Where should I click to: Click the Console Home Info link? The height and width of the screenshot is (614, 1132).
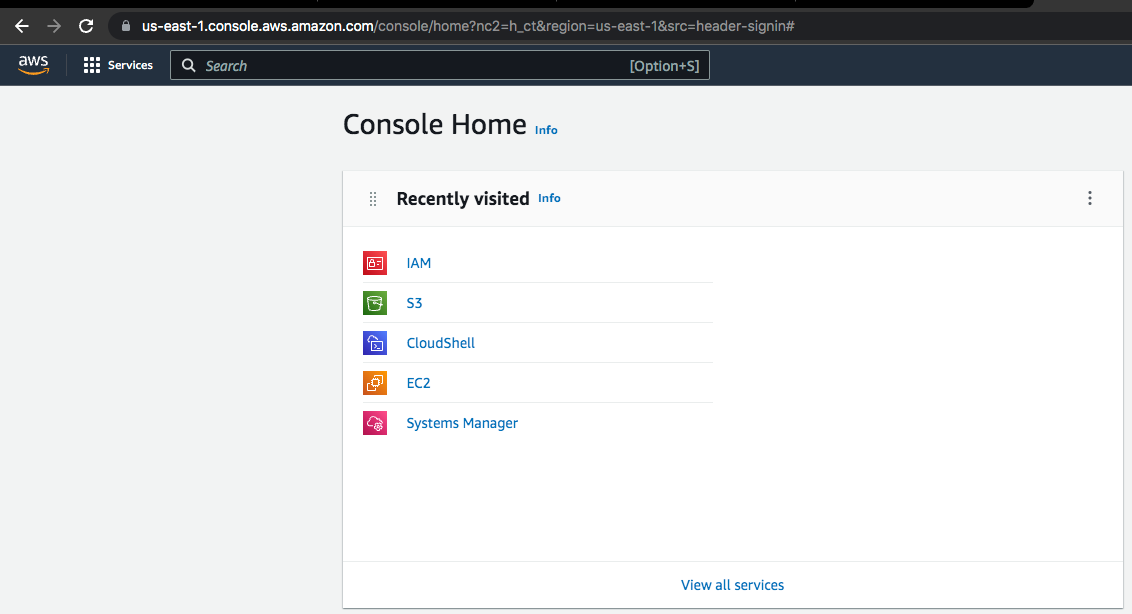[546, 130]
